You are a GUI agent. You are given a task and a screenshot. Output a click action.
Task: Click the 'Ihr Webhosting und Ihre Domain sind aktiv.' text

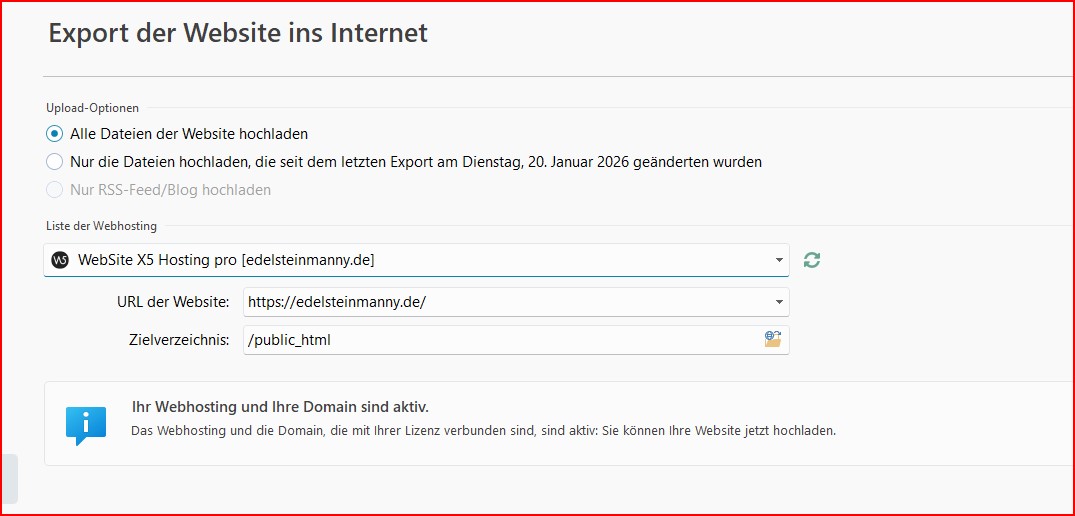click(280, 407)
